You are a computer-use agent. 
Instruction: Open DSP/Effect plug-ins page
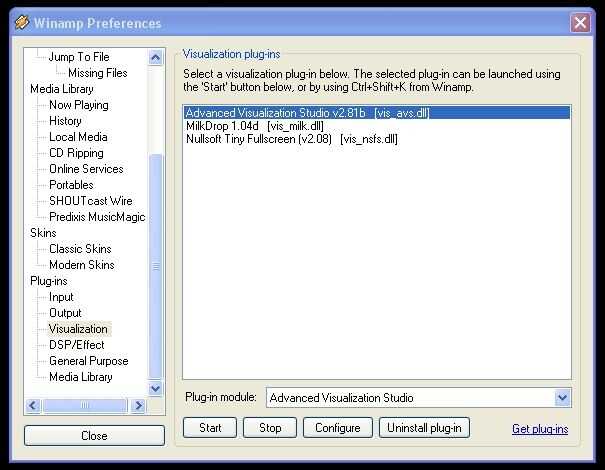pyautogui.click(x=77, y=345)
